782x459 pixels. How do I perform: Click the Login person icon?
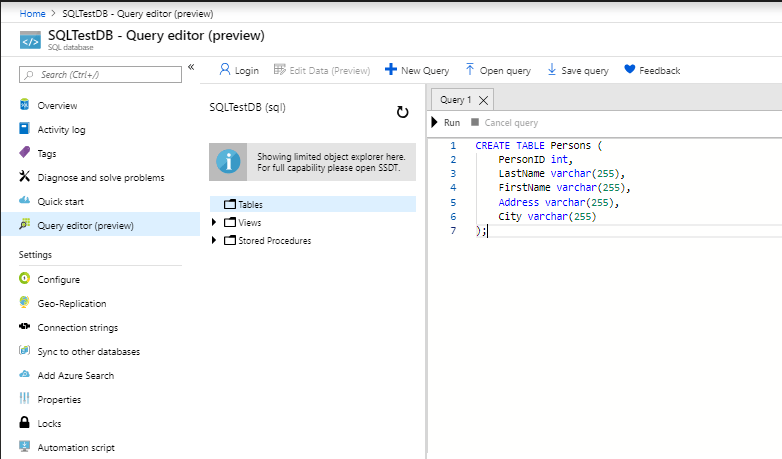tap(225, 69)
